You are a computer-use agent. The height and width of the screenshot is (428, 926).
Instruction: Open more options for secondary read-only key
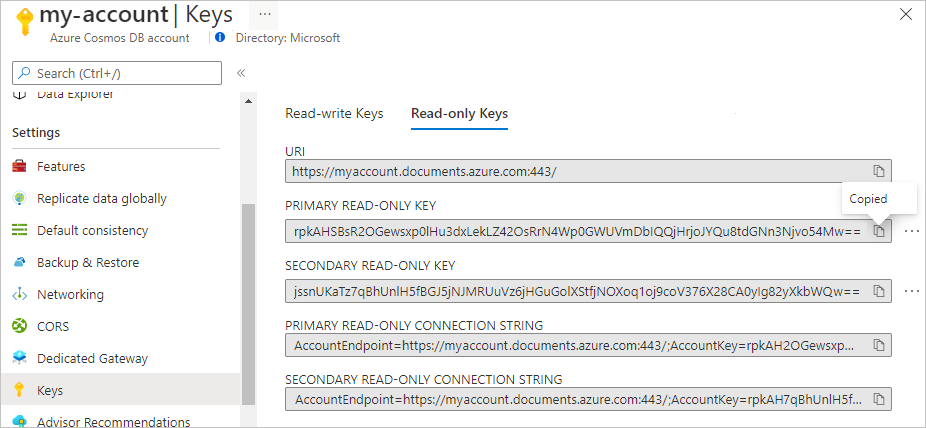pyautogui.click(x=911, y=291)
